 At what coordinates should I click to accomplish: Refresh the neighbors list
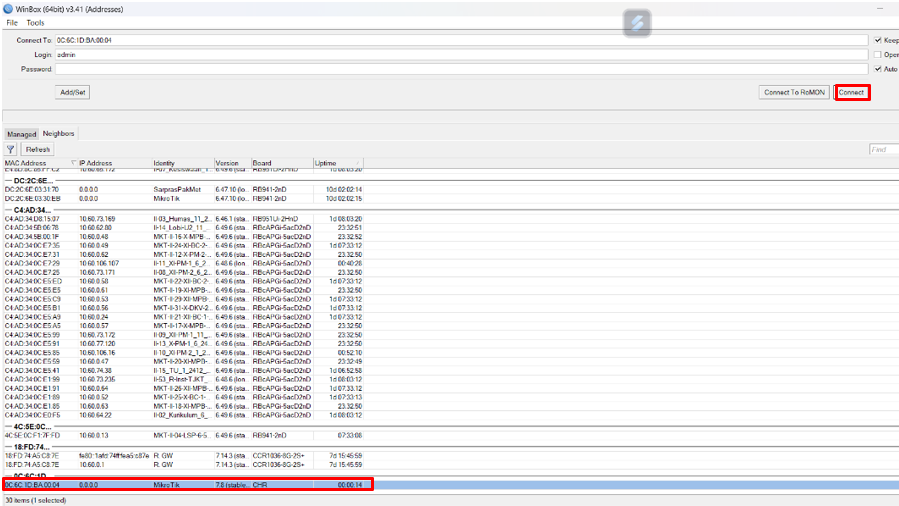coord(38,149)
